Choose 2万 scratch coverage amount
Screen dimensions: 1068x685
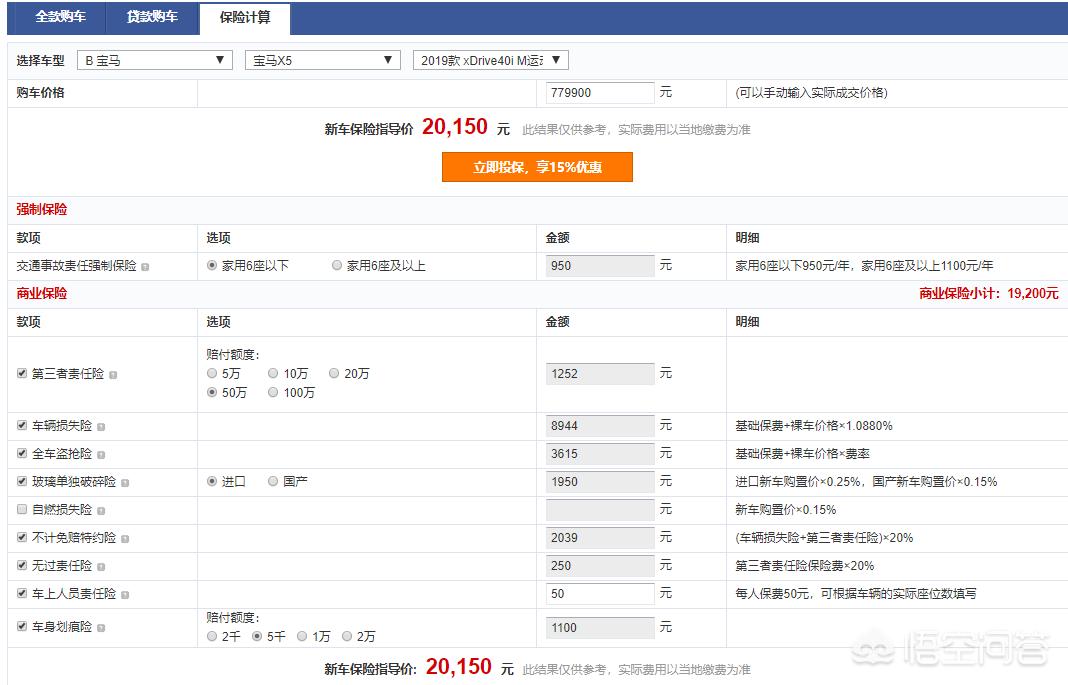[x=347, y=636]
